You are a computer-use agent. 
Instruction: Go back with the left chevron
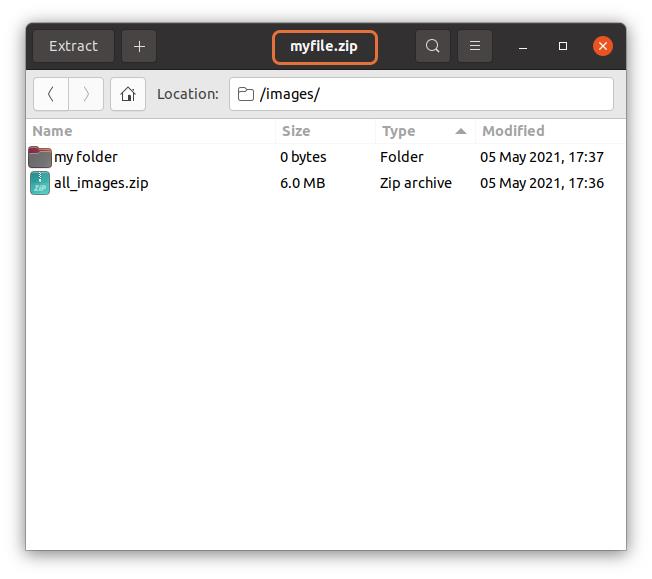[51, 94]
